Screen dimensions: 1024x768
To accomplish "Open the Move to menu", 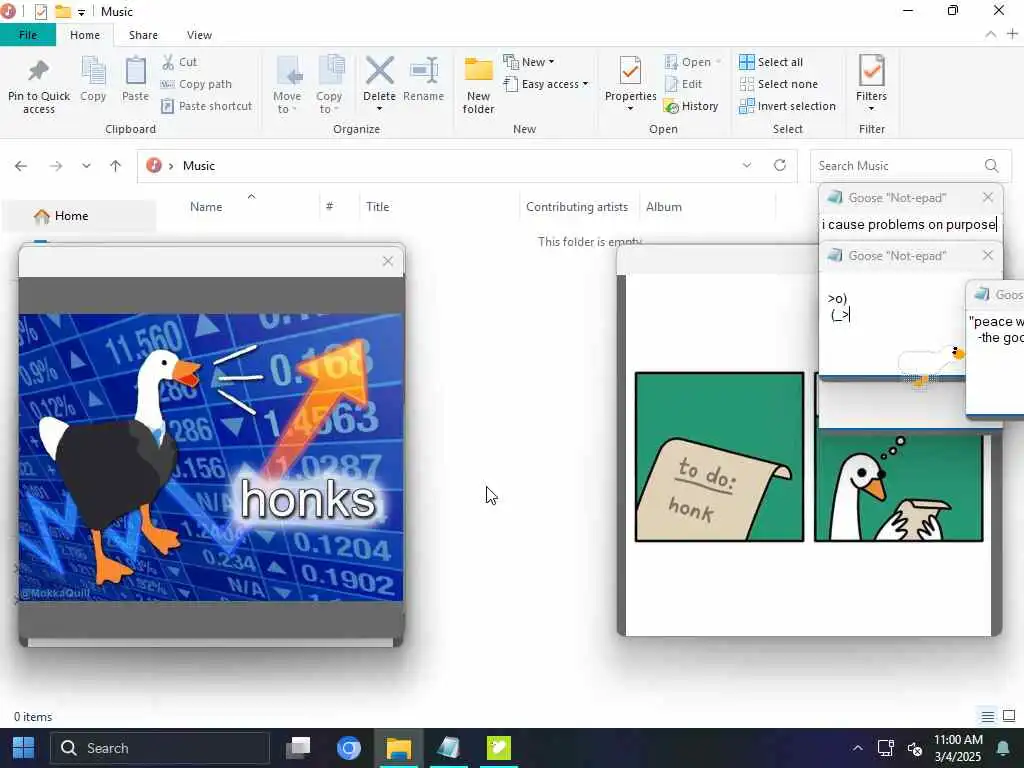I will [x=287, y=85].
